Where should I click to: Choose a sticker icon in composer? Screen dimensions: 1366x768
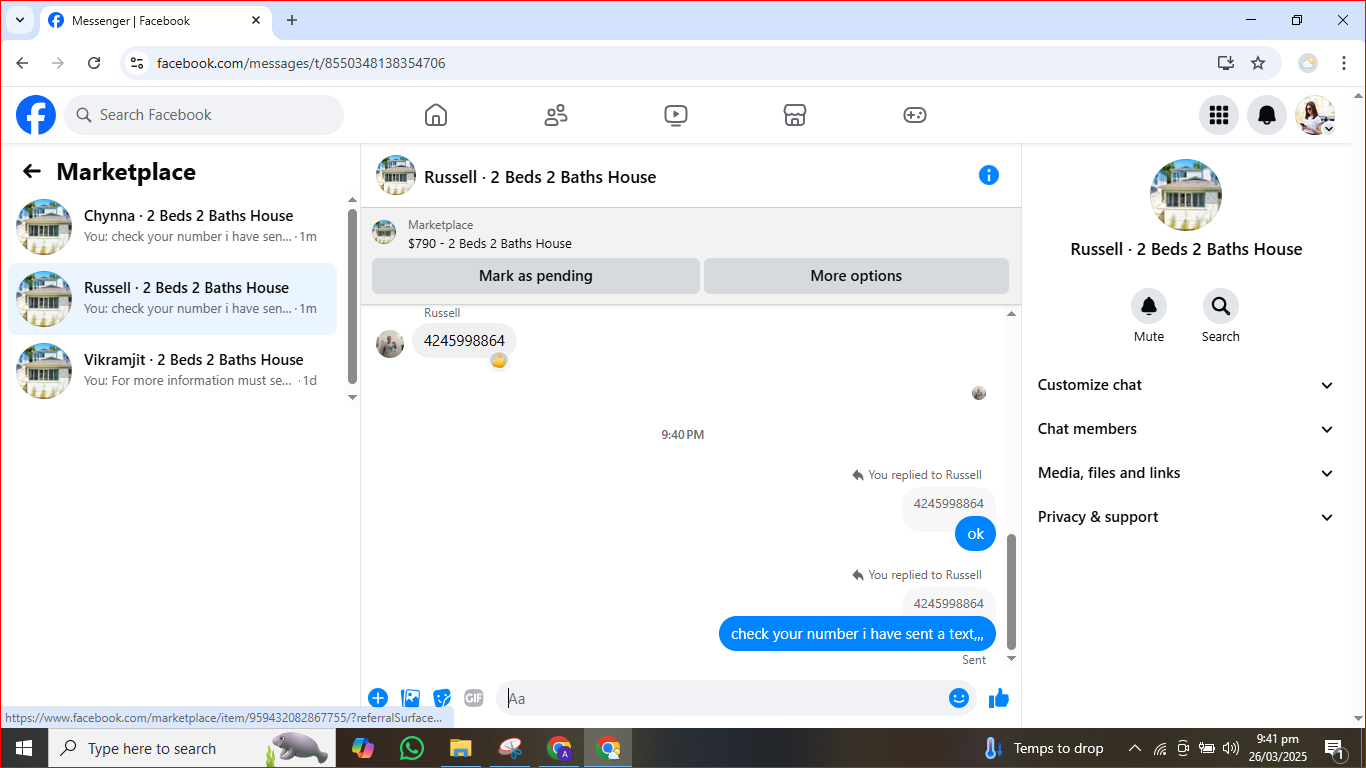(442, 698)
